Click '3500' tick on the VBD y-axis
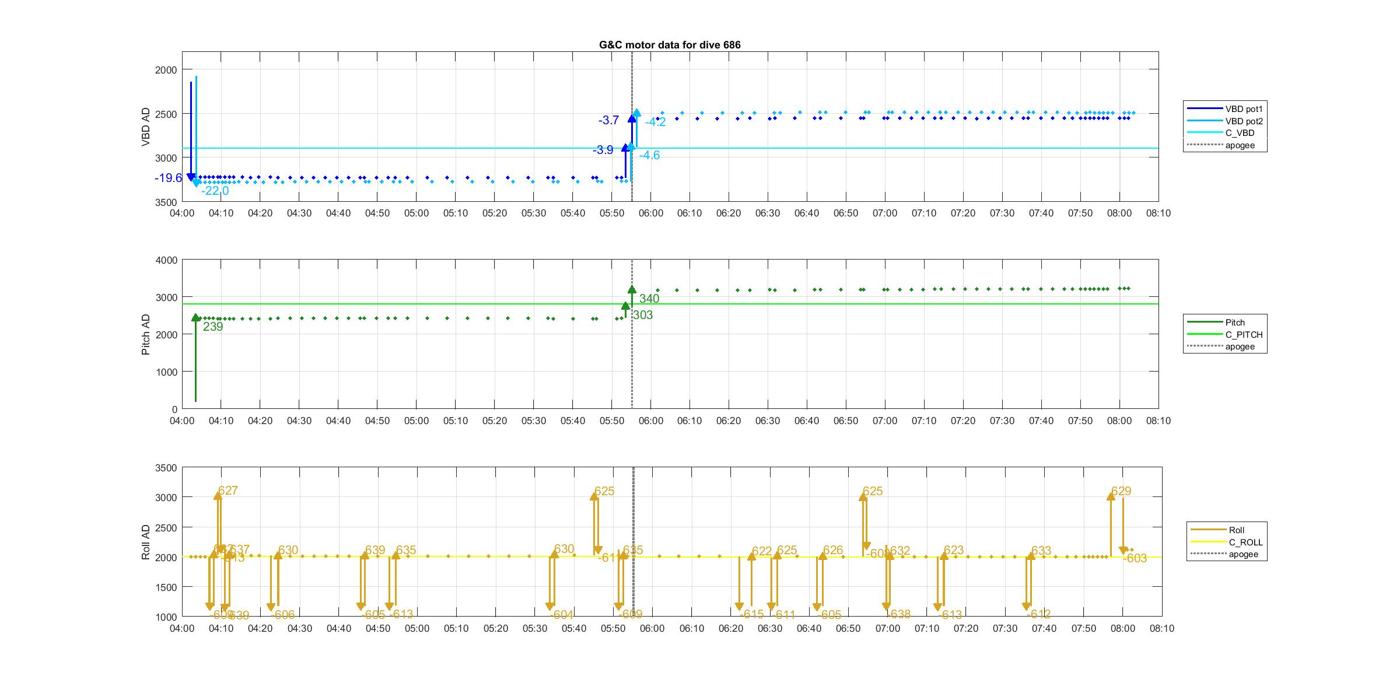 [167, 202]
